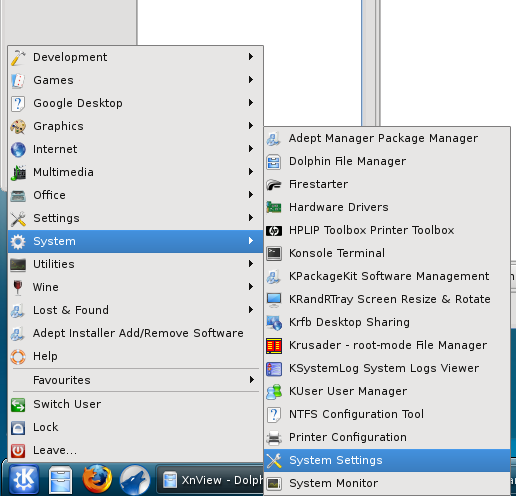The height and width of the screenshot is (497, 516).
Task: Click the Krfb Desktop Sharing icon
Action: coord(274,322)
